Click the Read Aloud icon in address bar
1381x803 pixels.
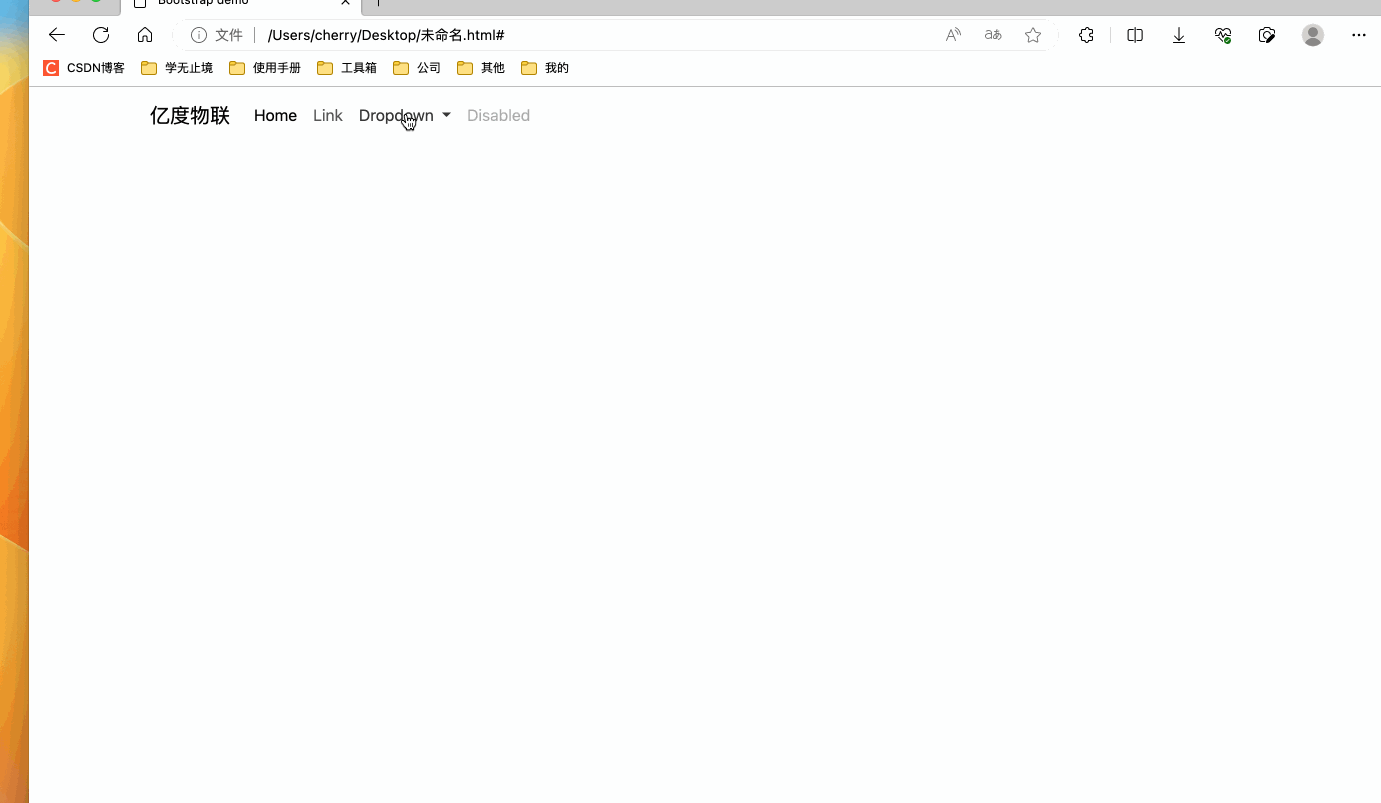tap(953, 35)
